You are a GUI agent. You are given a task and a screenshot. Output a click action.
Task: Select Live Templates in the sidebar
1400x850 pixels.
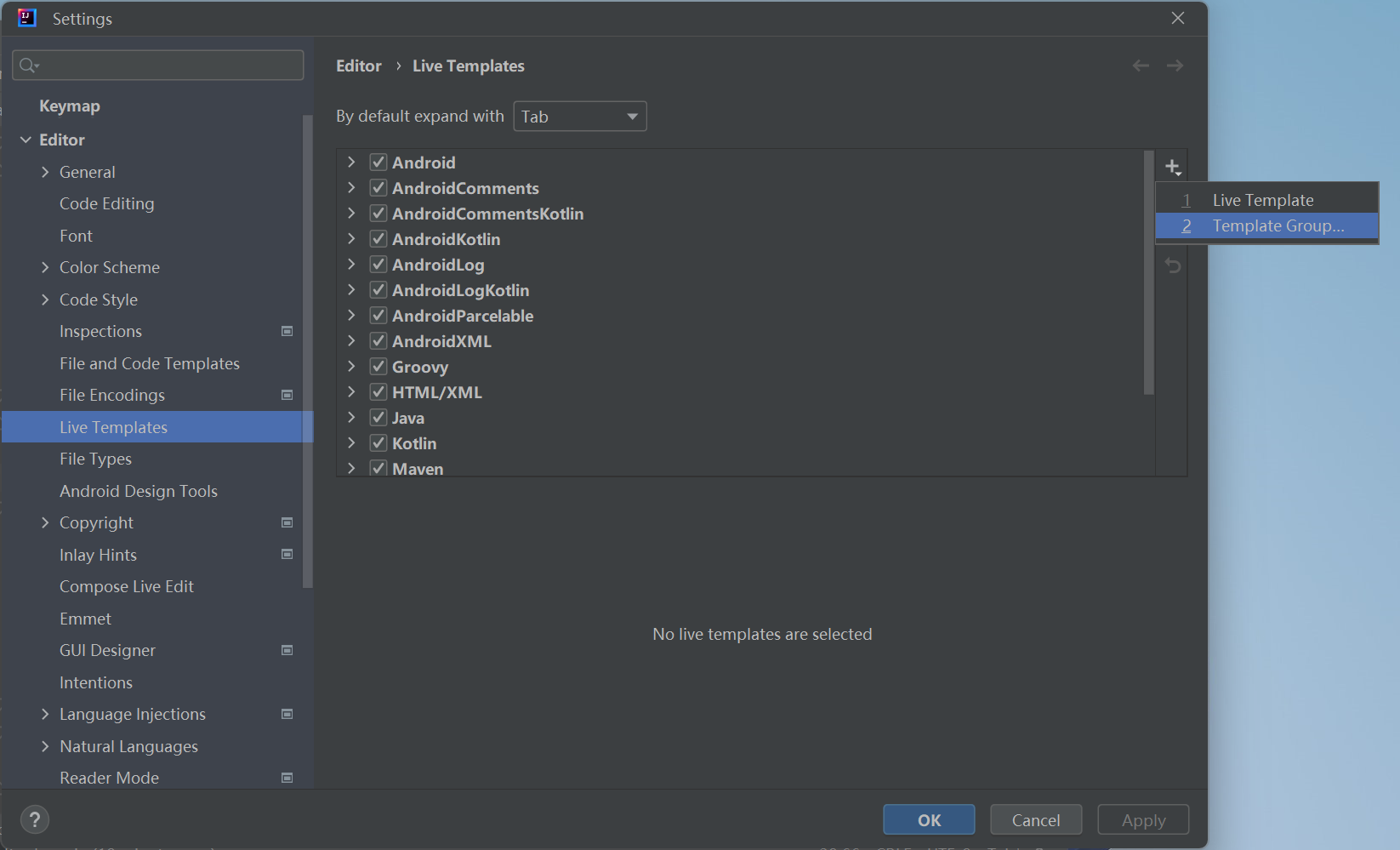157,427
